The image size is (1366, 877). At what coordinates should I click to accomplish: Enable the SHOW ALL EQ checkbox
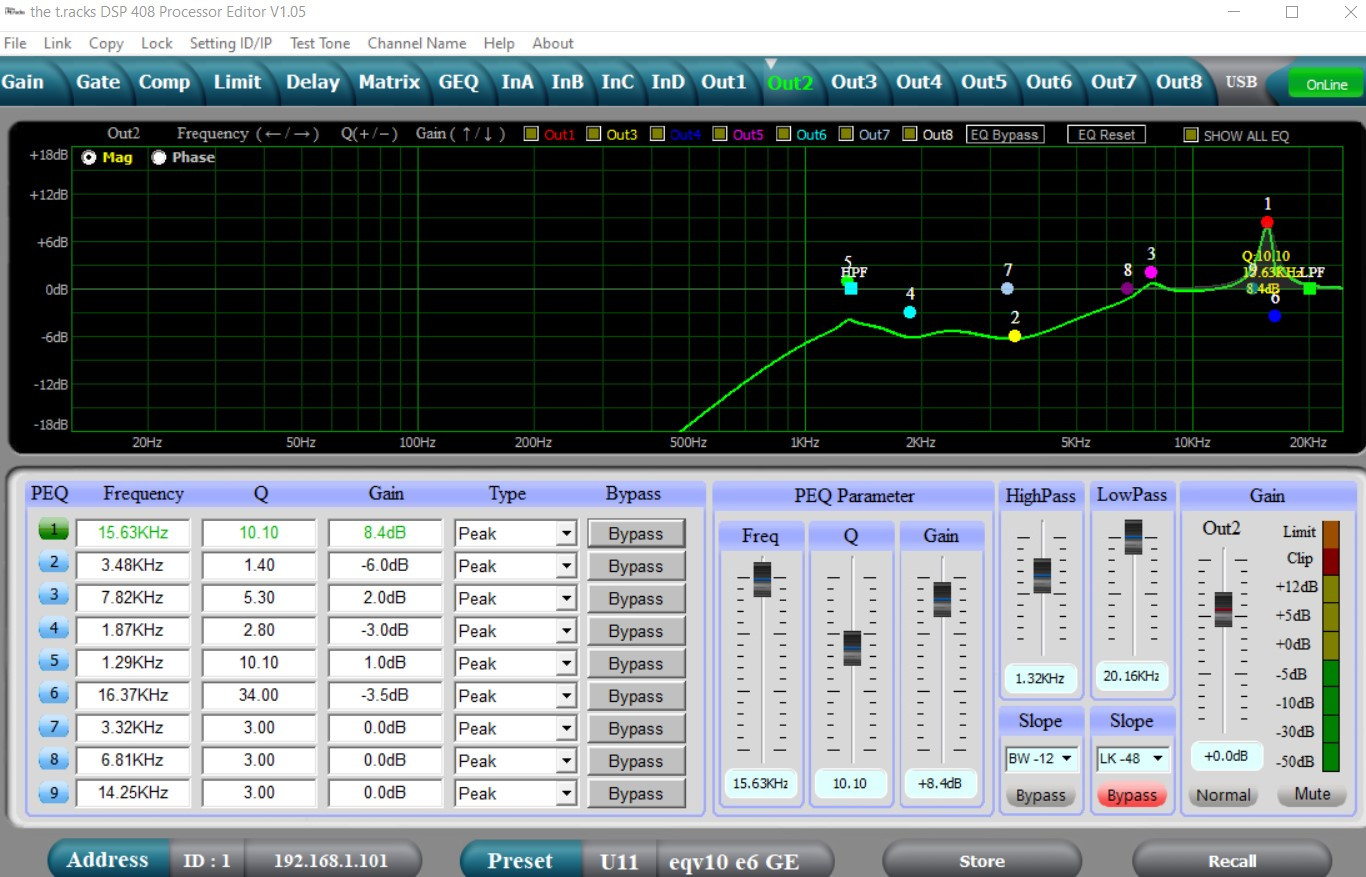pyautogui.click(x=1191, y=135)
